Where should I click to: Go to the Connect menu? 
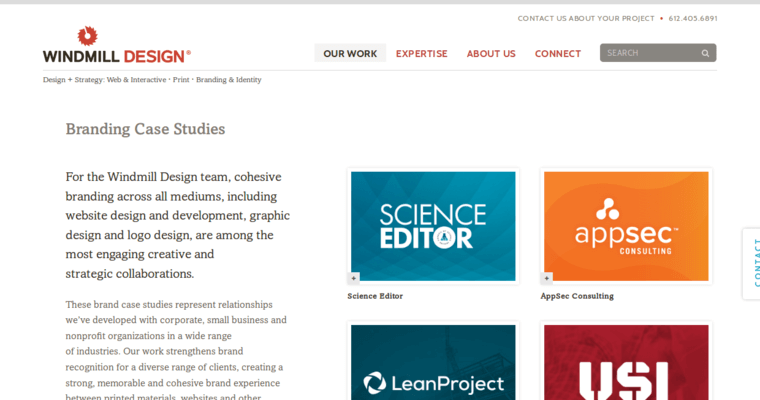tap(557, 54)
